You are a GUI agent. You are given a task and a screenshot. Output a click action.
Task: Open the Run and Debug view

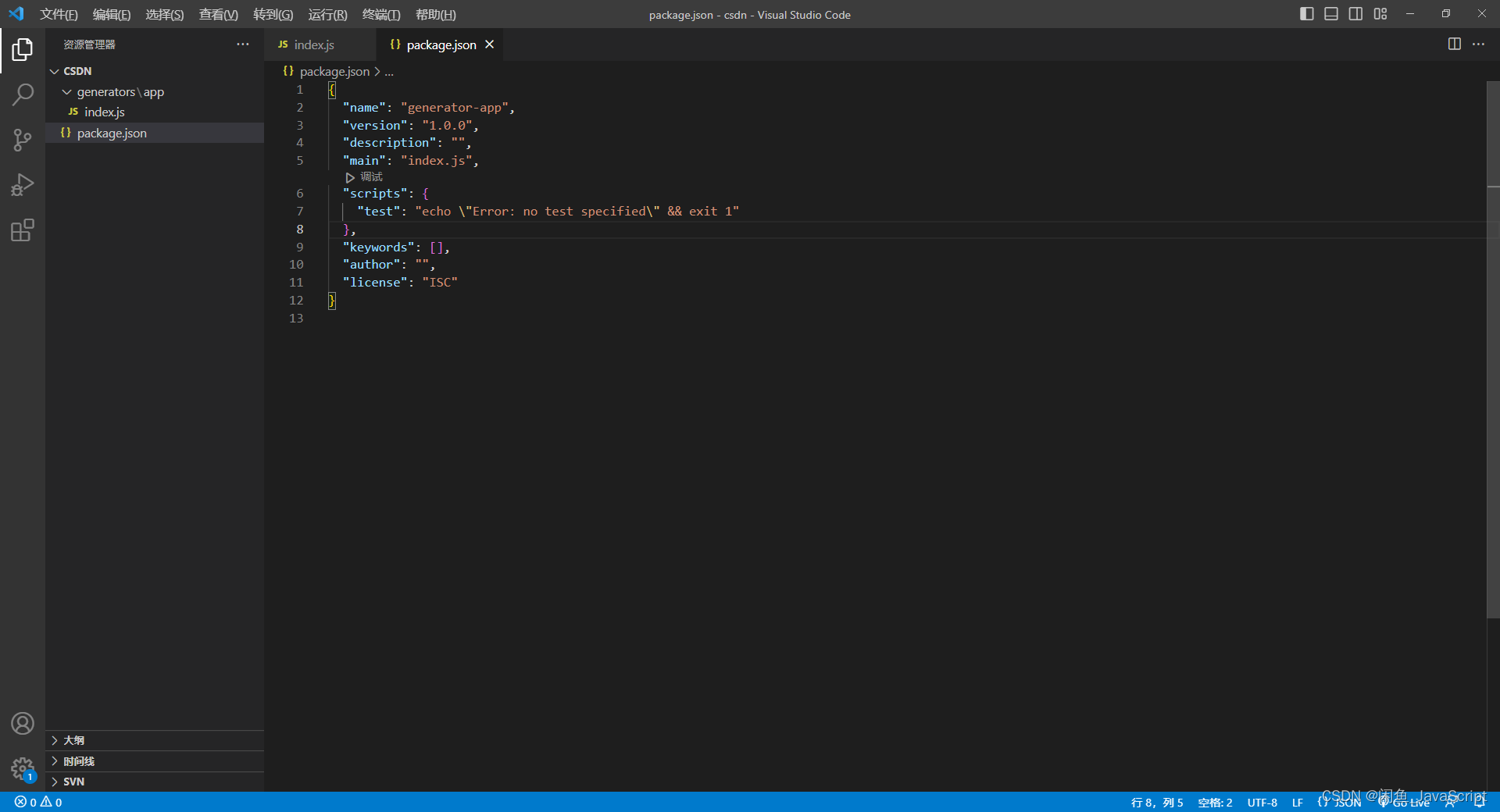point(23,185)
